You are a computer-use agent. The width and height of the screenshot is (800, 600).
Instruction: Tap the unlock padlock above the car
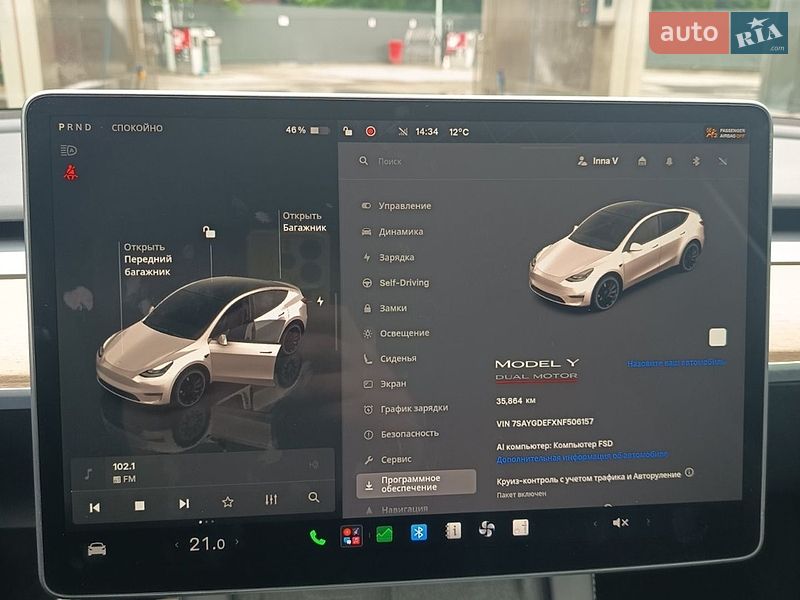209,232
